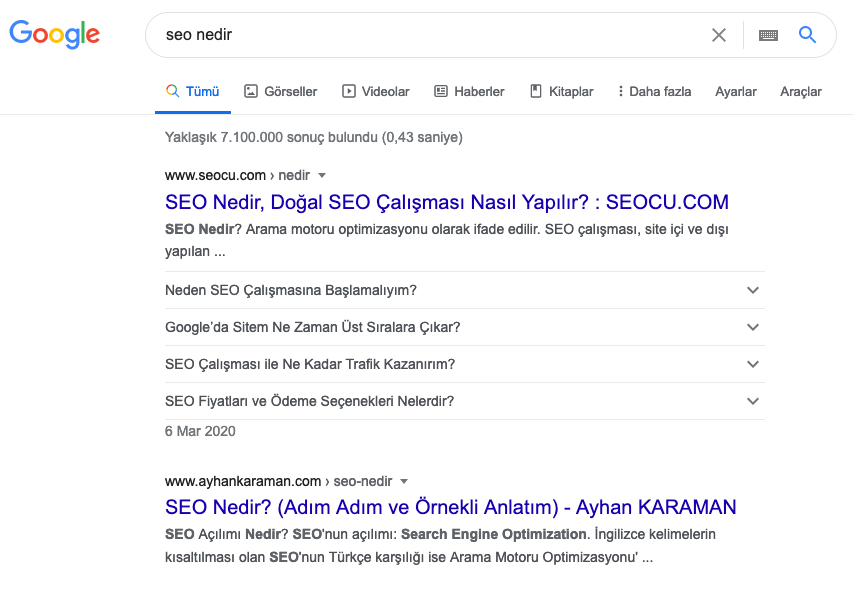853x594 pixels.
Task: Click the www.seocu.com › nedir breadcrumb
Action: pyautogui.click(x=237, y=175)
